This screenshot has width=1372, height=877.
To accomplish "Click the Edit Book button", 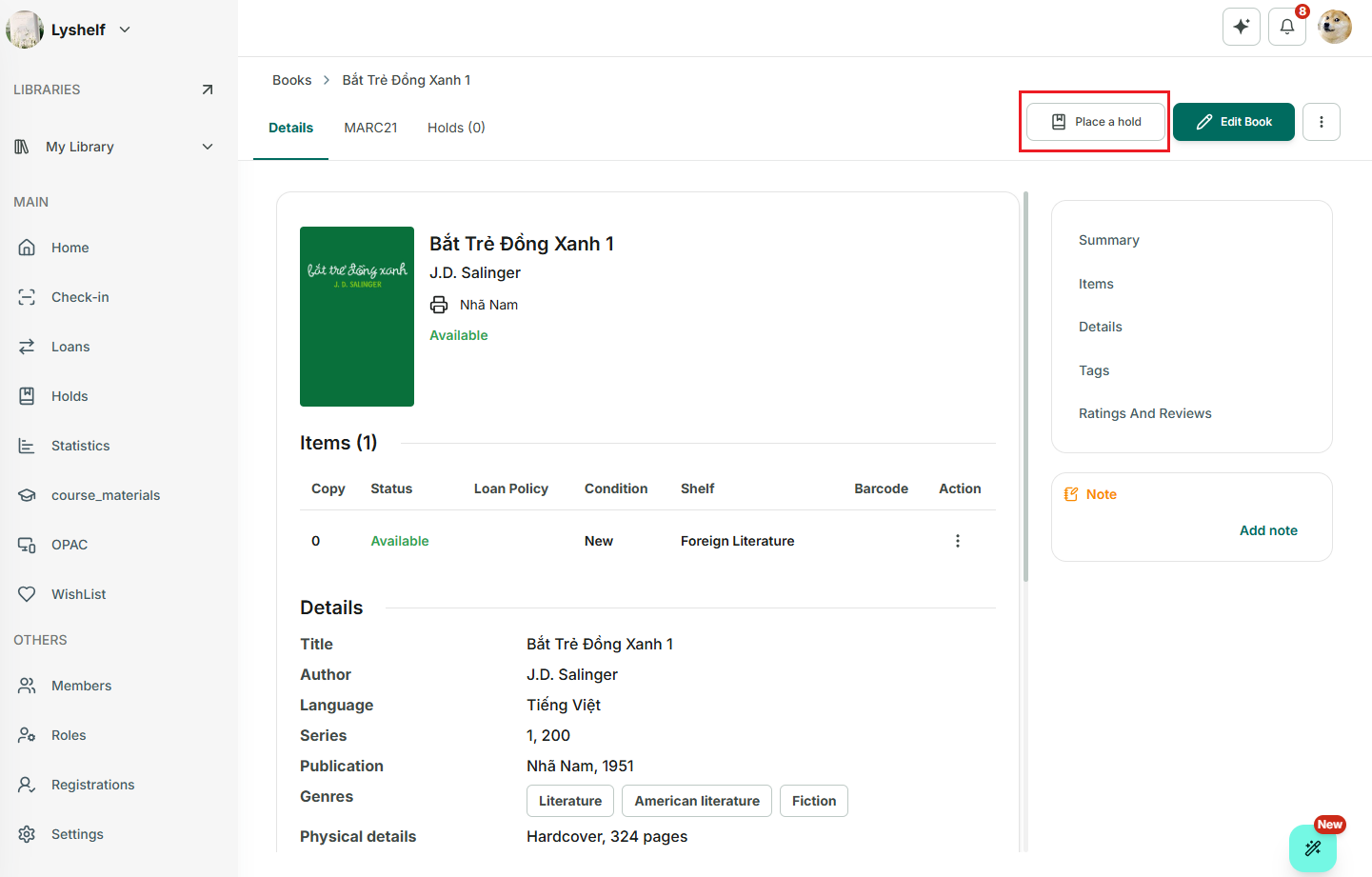I will click(x=1234, y=122).
